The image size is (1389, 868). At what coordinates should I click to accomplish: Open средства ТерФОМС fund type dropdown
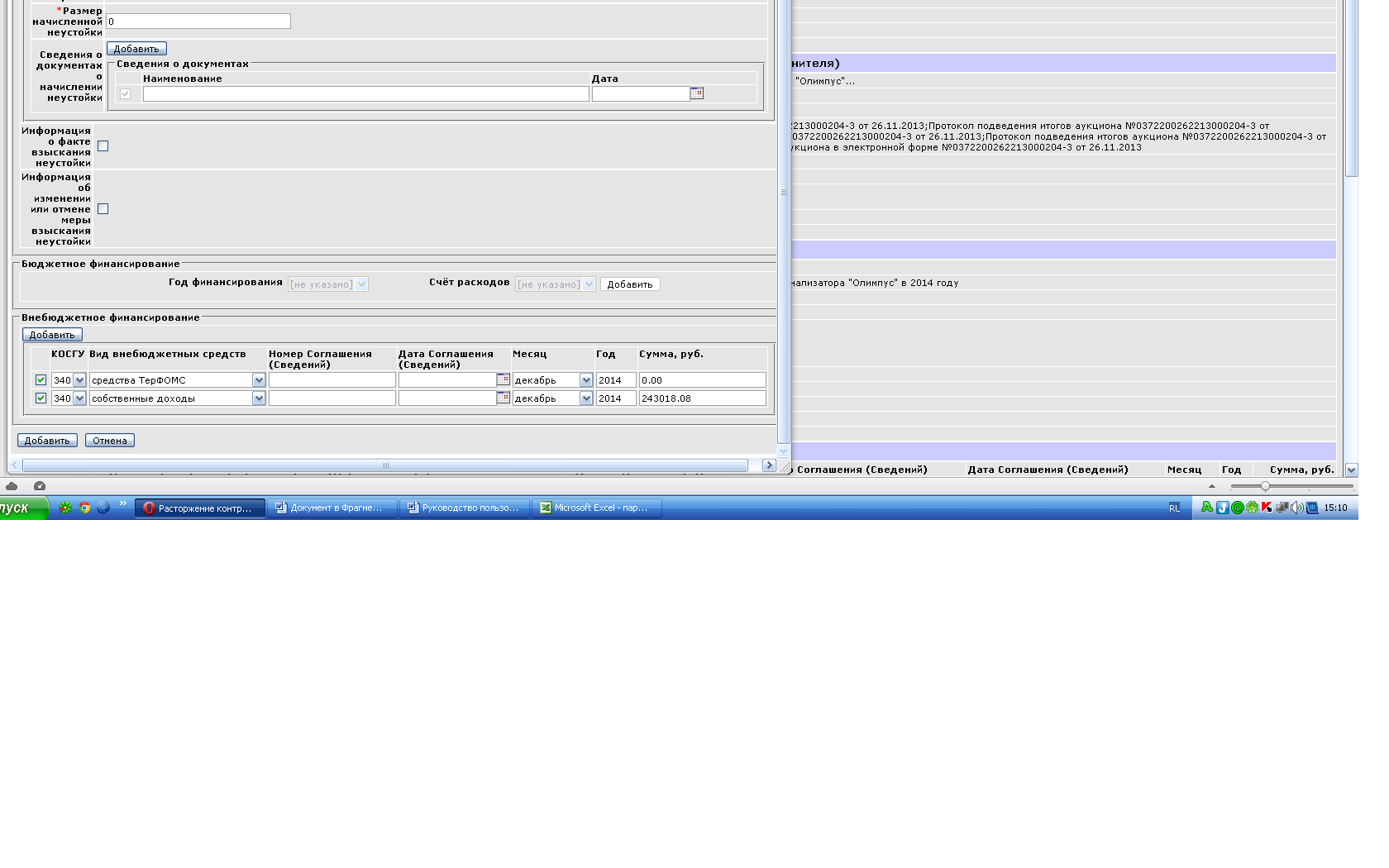click(178, 380)
